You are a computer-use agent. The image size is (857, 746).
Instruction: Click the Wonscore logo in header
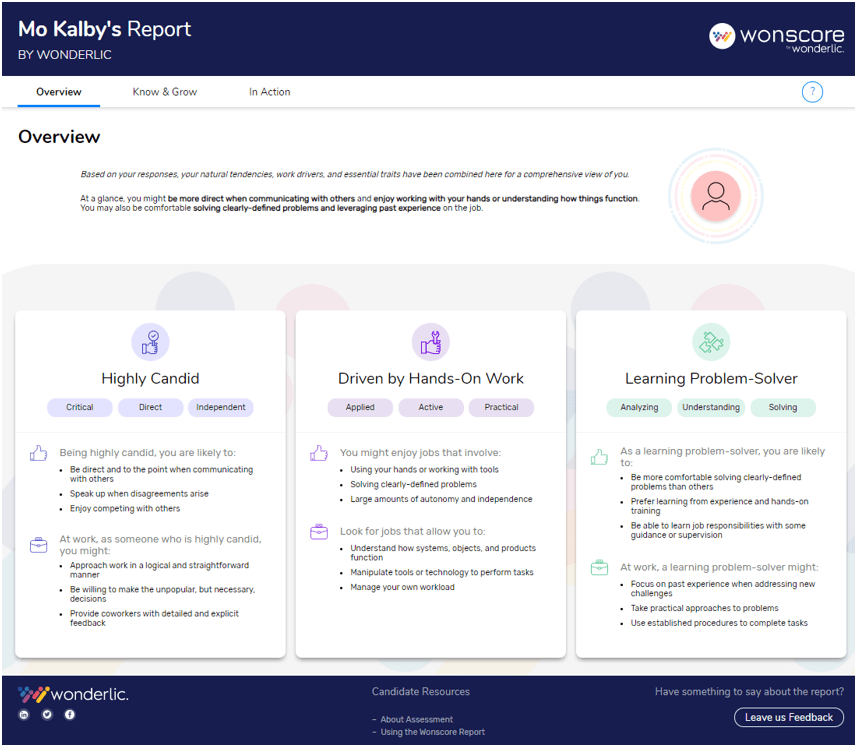click(x=776, y=37)
